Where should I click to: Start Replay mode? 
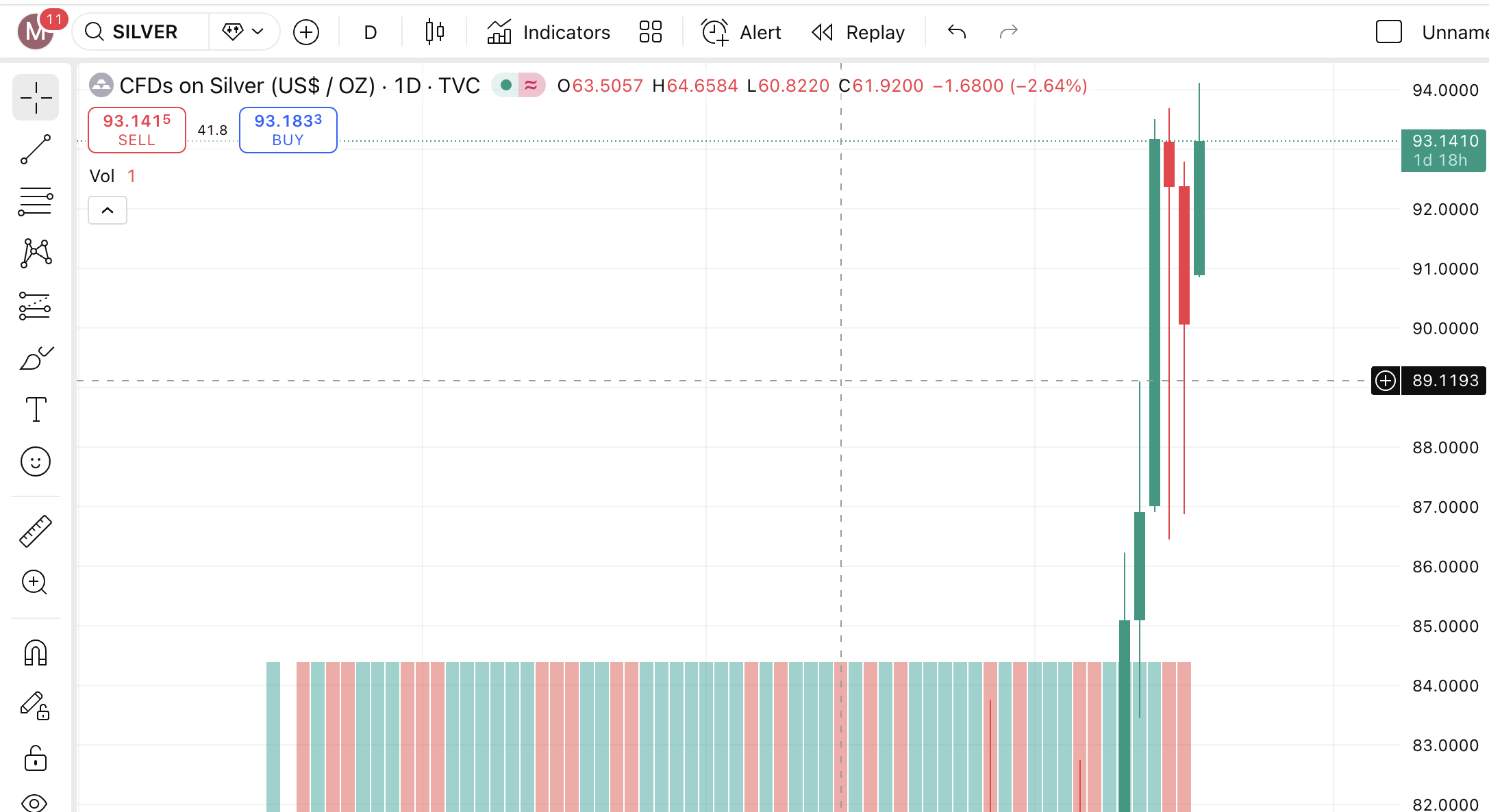click(858, 32)
